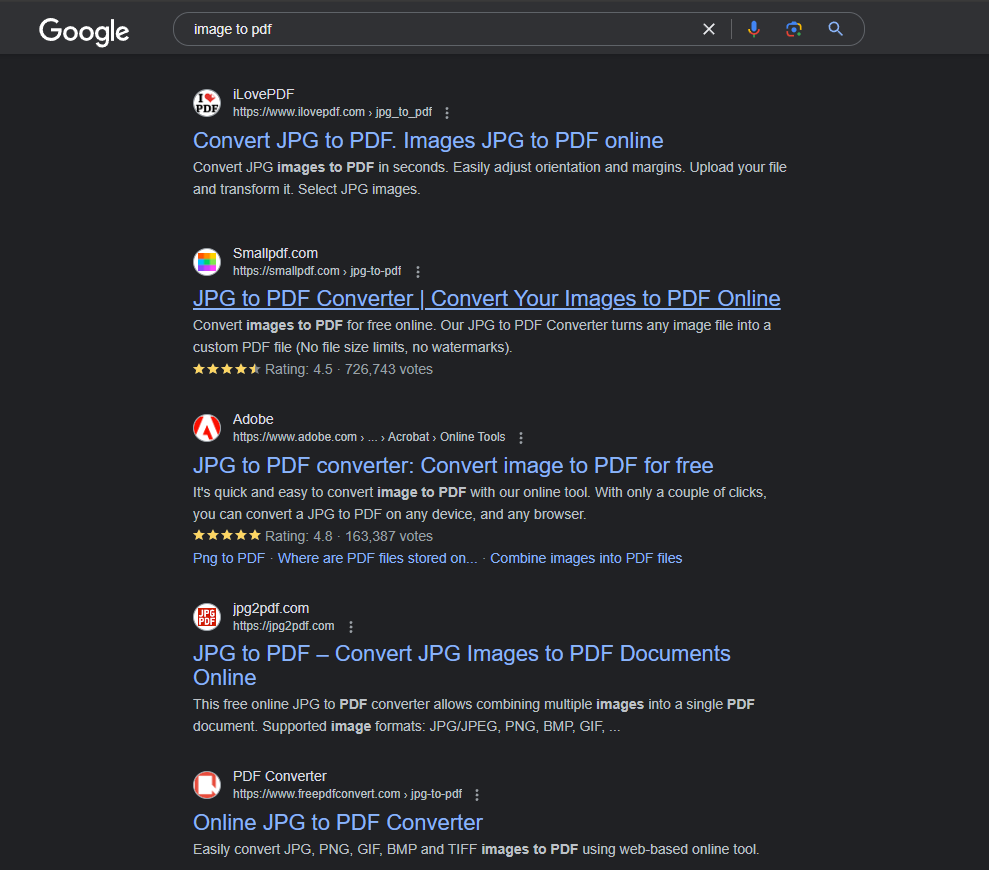Click the freepdfconvert.com › jpg-to-pdf URL
This screenshot has width=989, height=870.
tap(348, 794)
